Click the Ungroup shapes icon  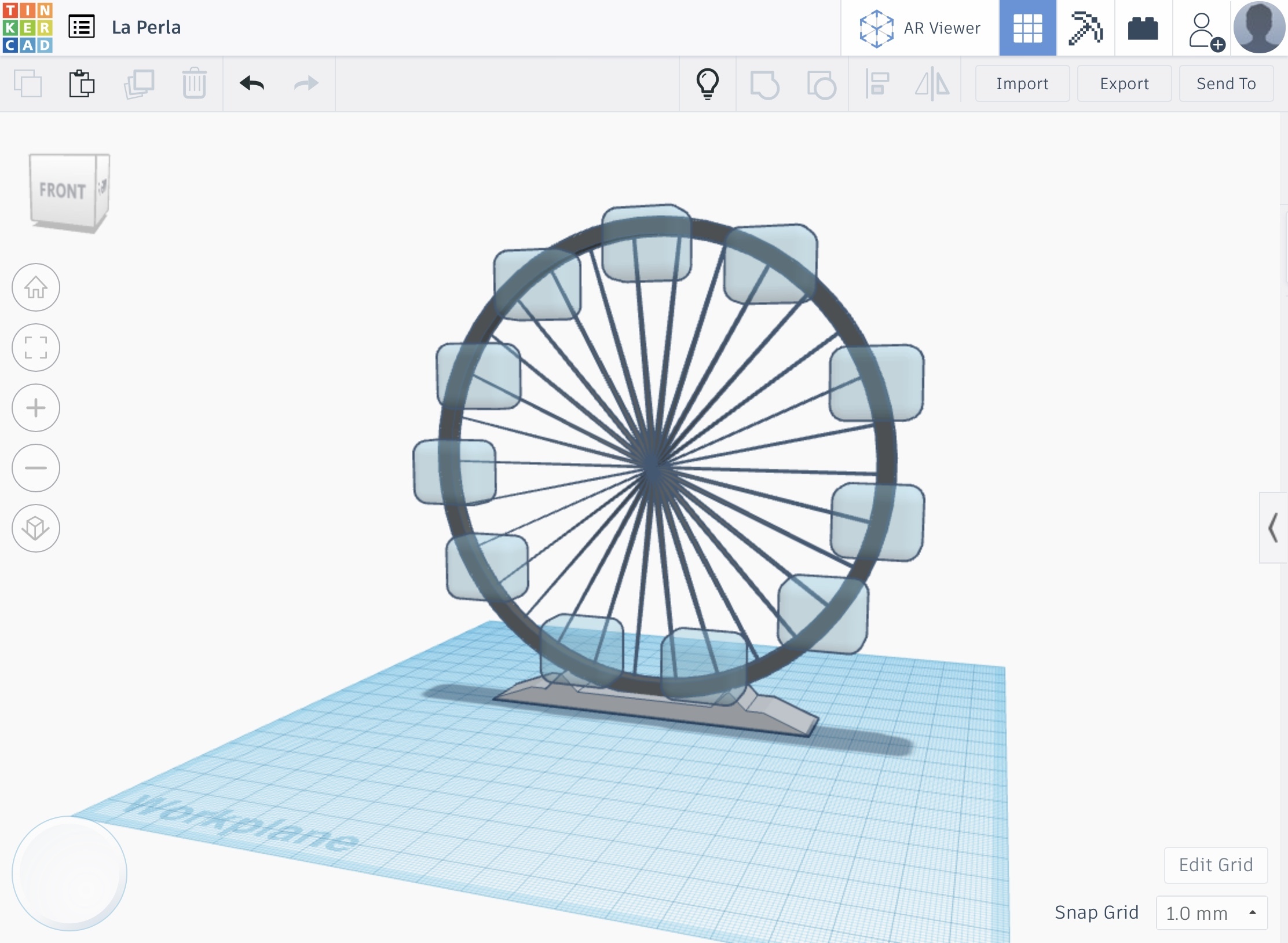point(821,85)
